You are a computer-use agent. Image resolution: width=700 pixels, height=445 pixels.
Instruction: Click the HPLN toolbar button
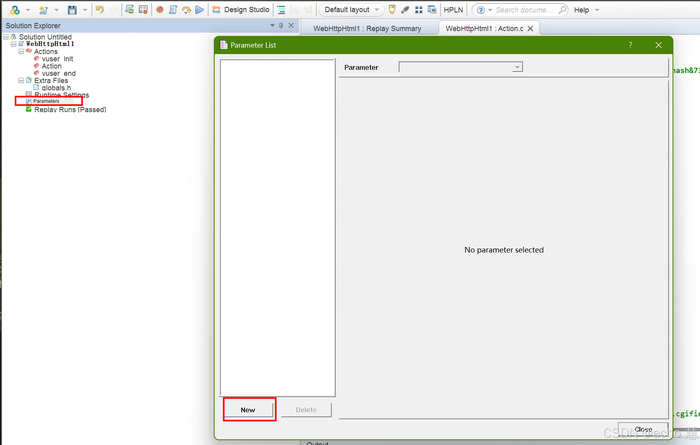click(453, 9)
